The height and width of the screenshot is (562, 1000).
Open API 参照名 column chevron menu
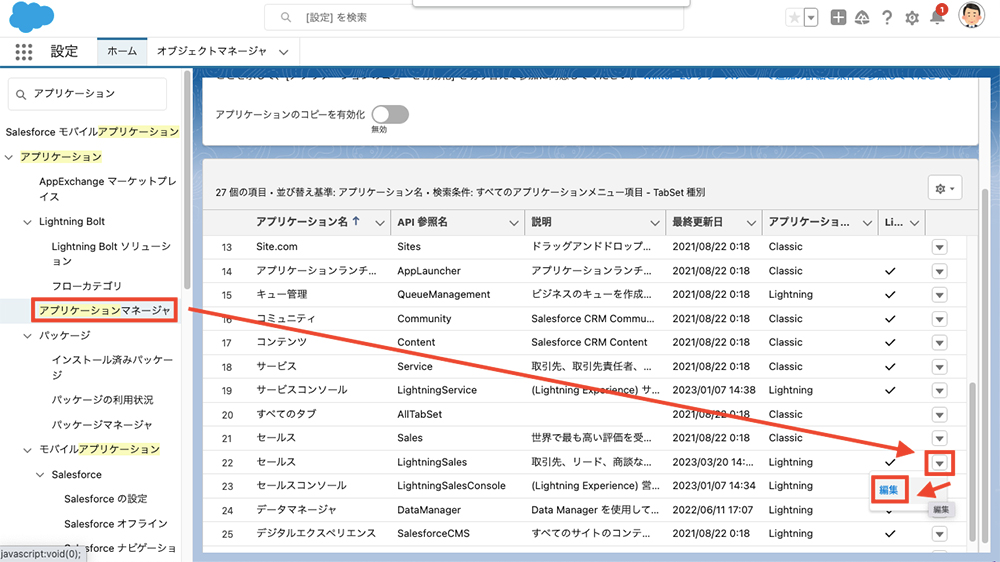point(513,223)
